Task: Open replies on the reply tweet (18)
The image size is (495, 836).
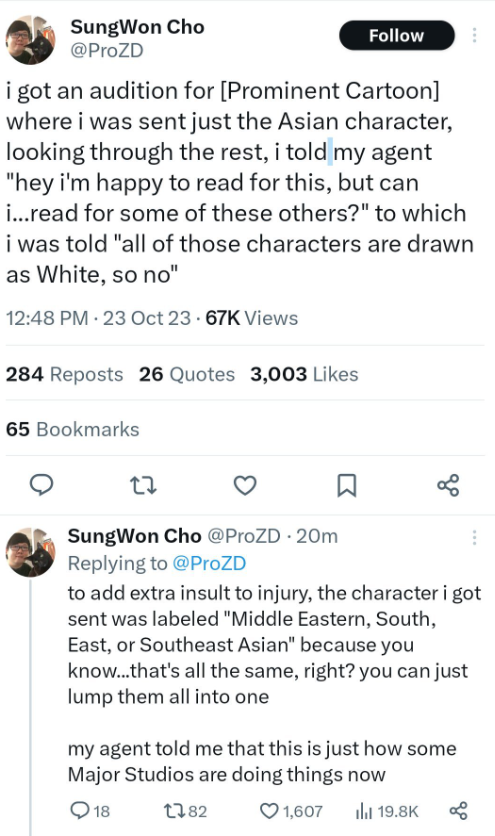Action: (x=90, y=811)
